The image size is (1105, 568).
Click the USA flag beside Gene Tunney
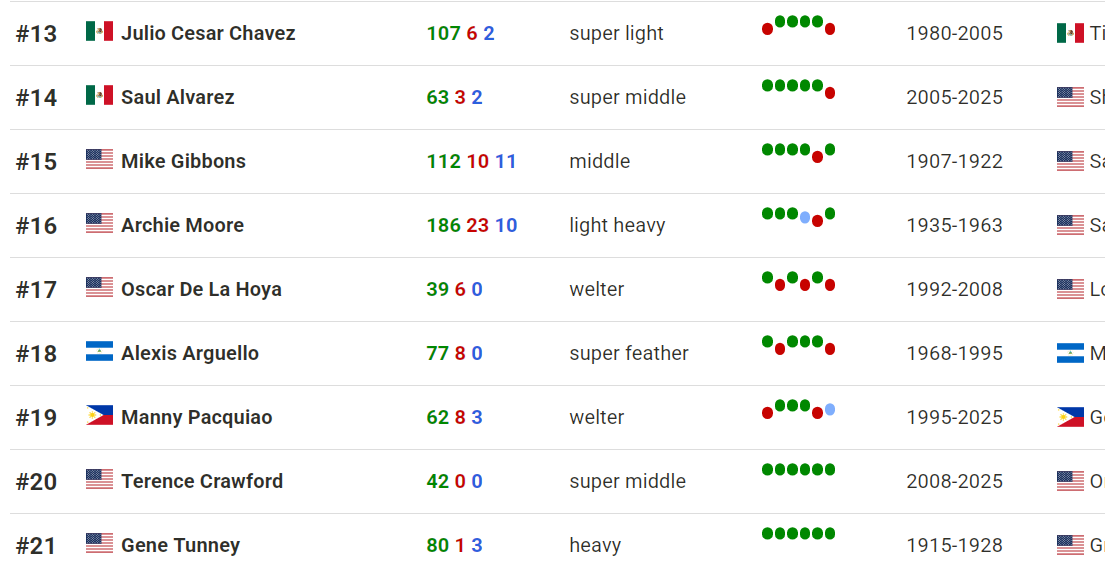coord(99,544)
